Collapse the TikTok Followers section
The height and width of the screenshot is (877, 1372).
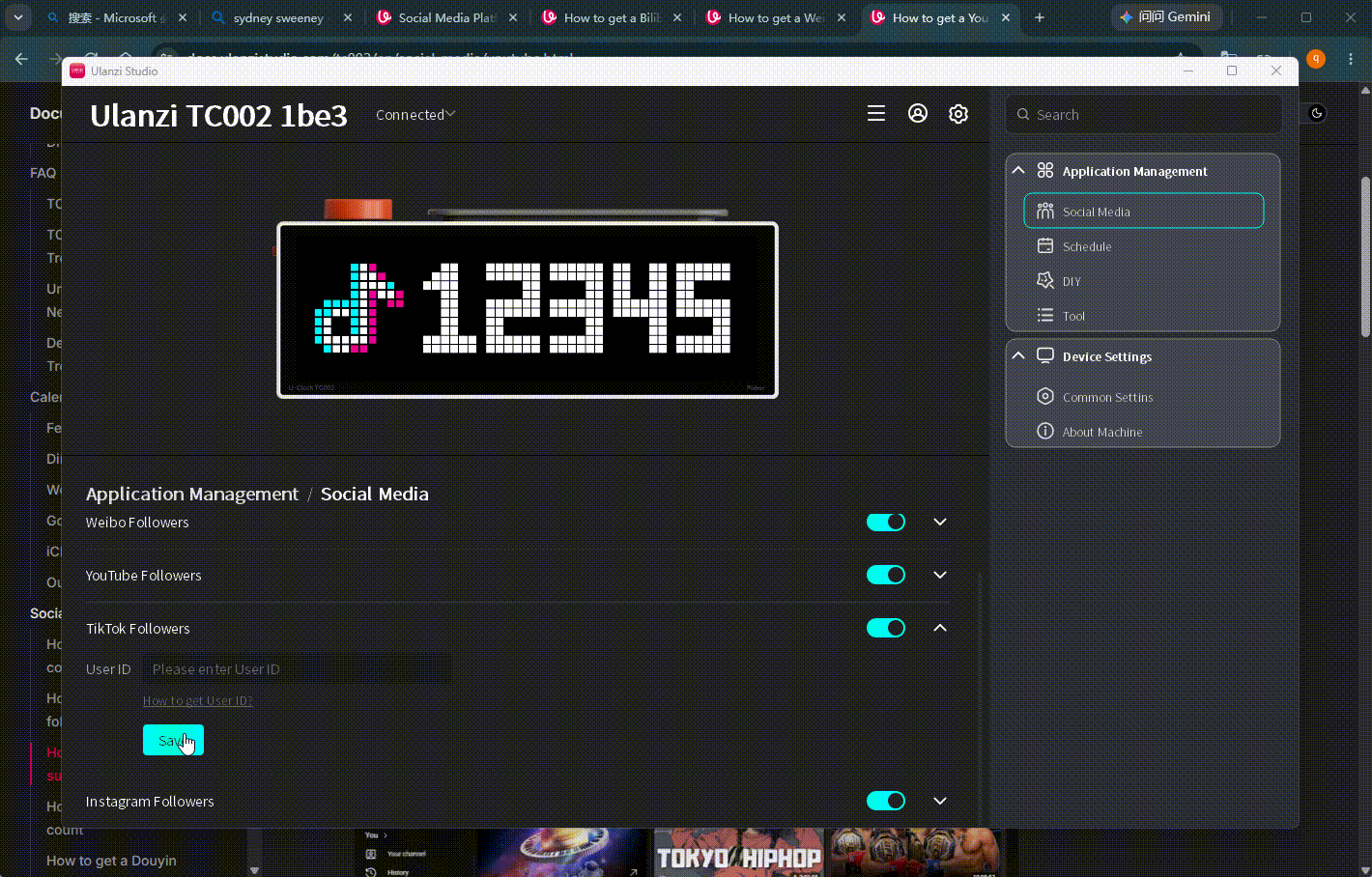[x=940, y=629]
